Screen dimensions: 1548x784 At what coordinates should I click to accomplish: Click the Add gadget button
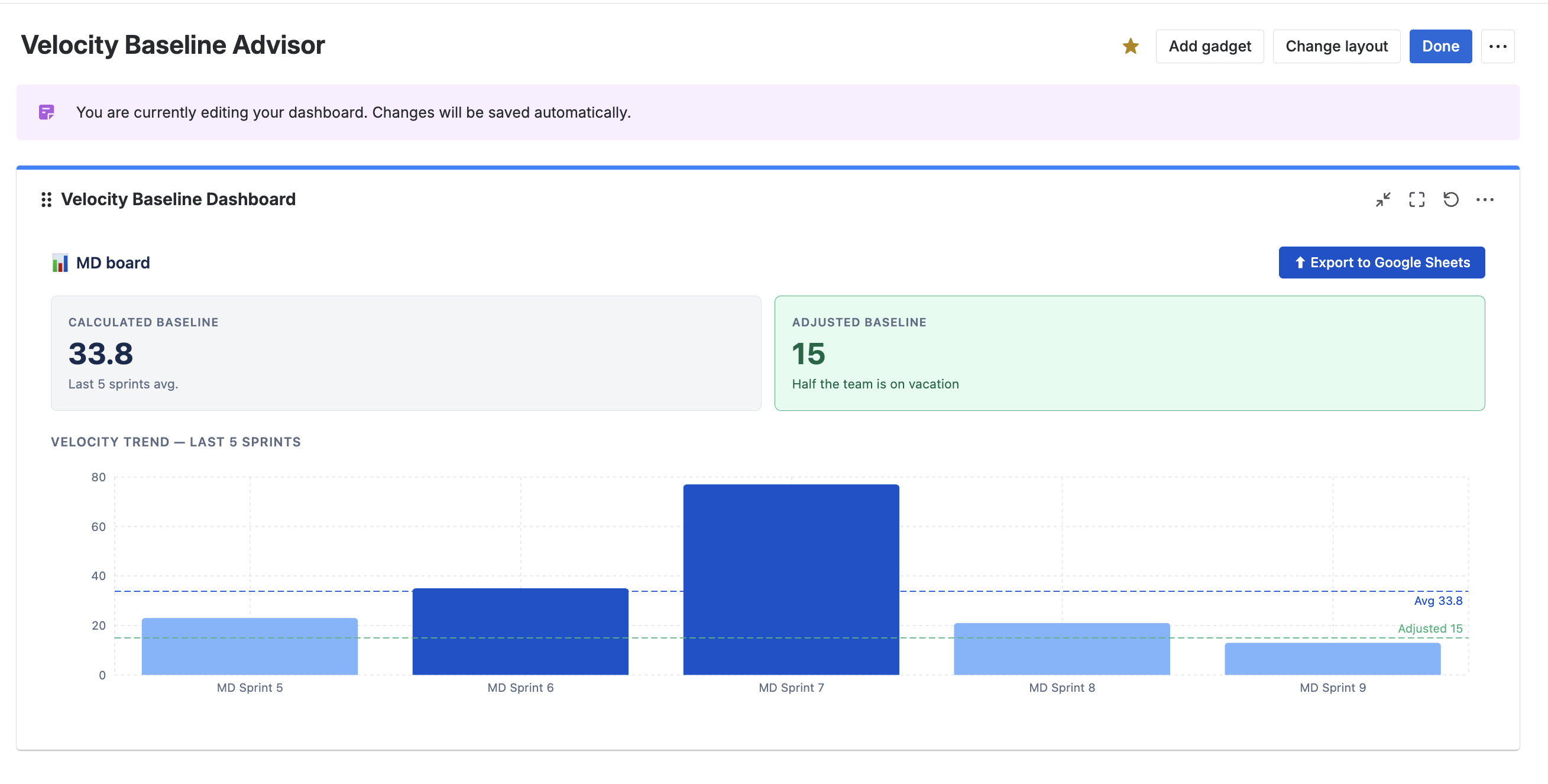(x=1210, y=46)
